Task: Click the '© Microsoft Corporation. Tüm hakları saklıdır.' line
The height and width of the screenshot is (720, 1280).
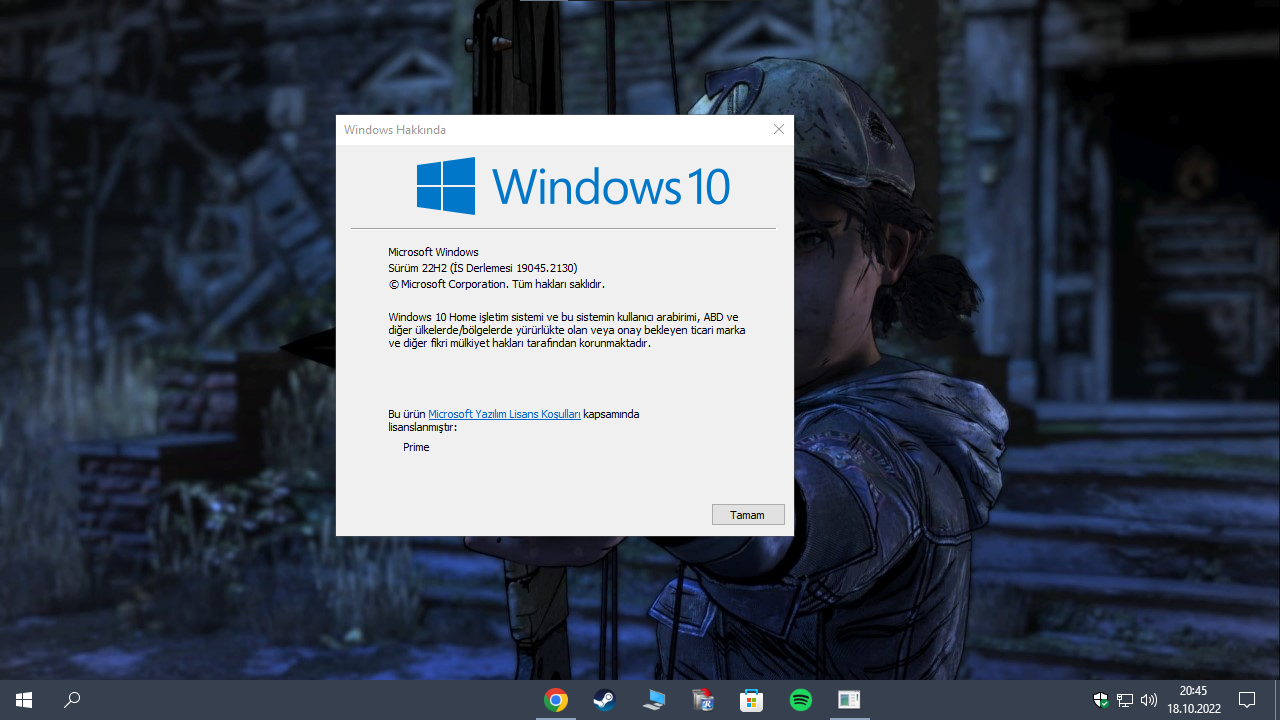Action: pyautogui.click(x=496, y=284)
